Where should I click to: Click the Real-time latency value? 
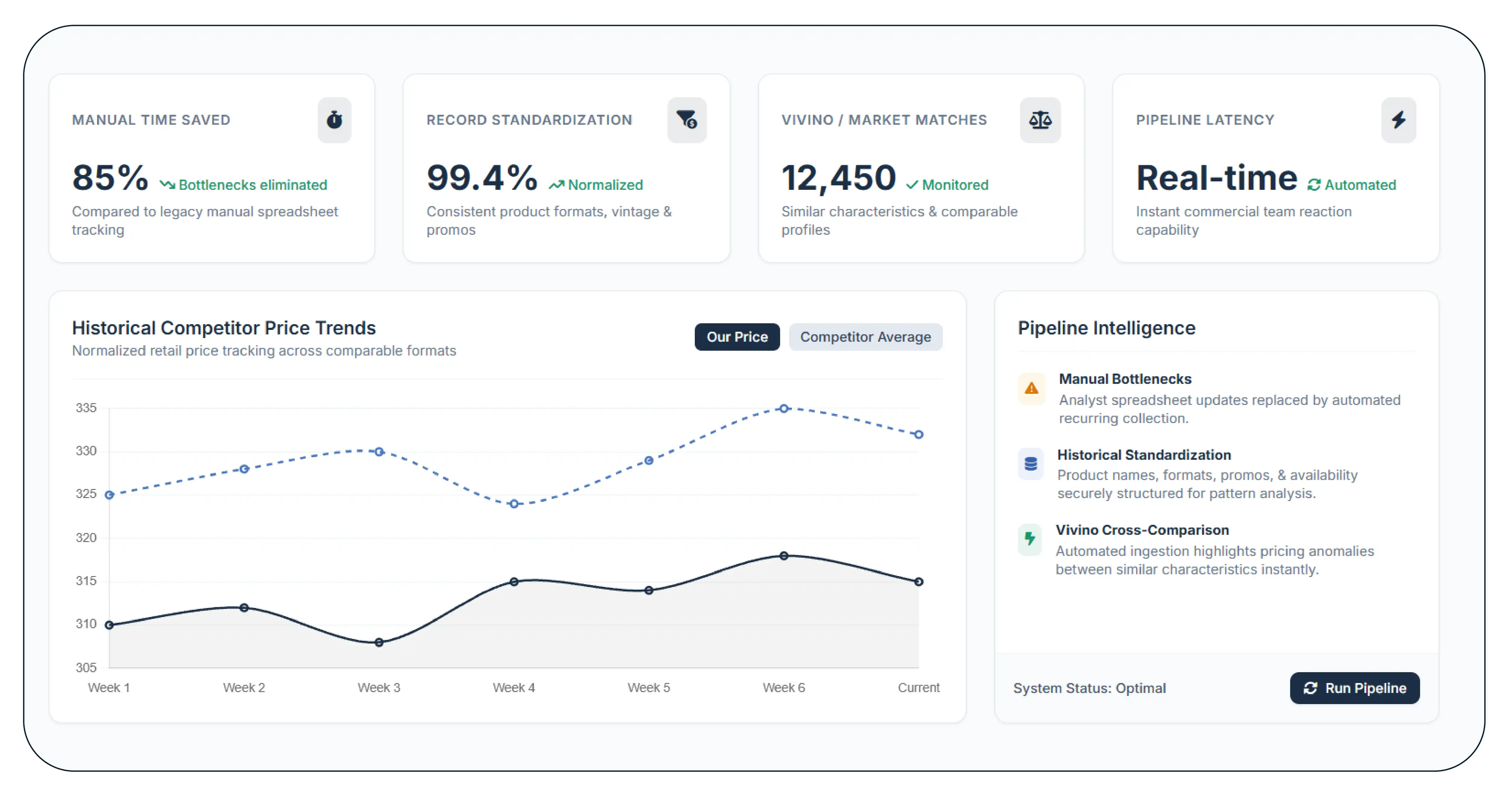[1217, 177]
